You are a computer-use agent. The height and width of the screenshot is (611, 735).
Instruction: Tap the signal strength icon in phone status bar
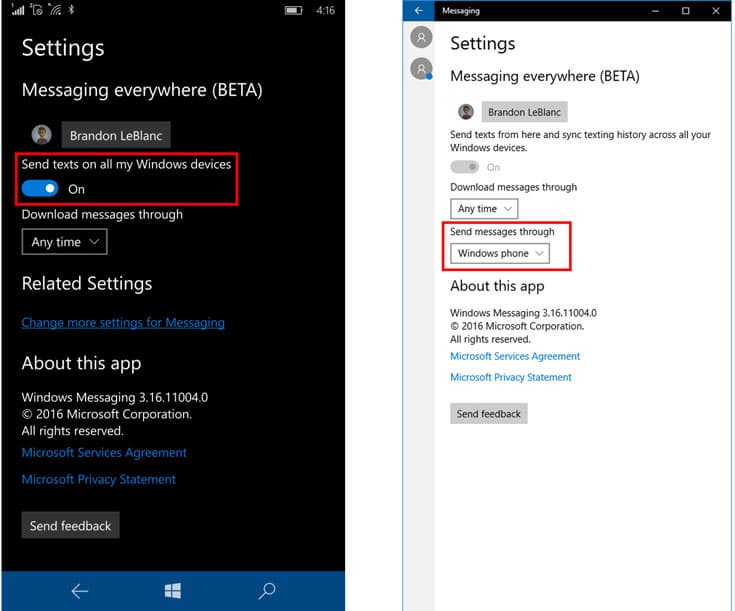pyautogui.click(x=18, y=10)
